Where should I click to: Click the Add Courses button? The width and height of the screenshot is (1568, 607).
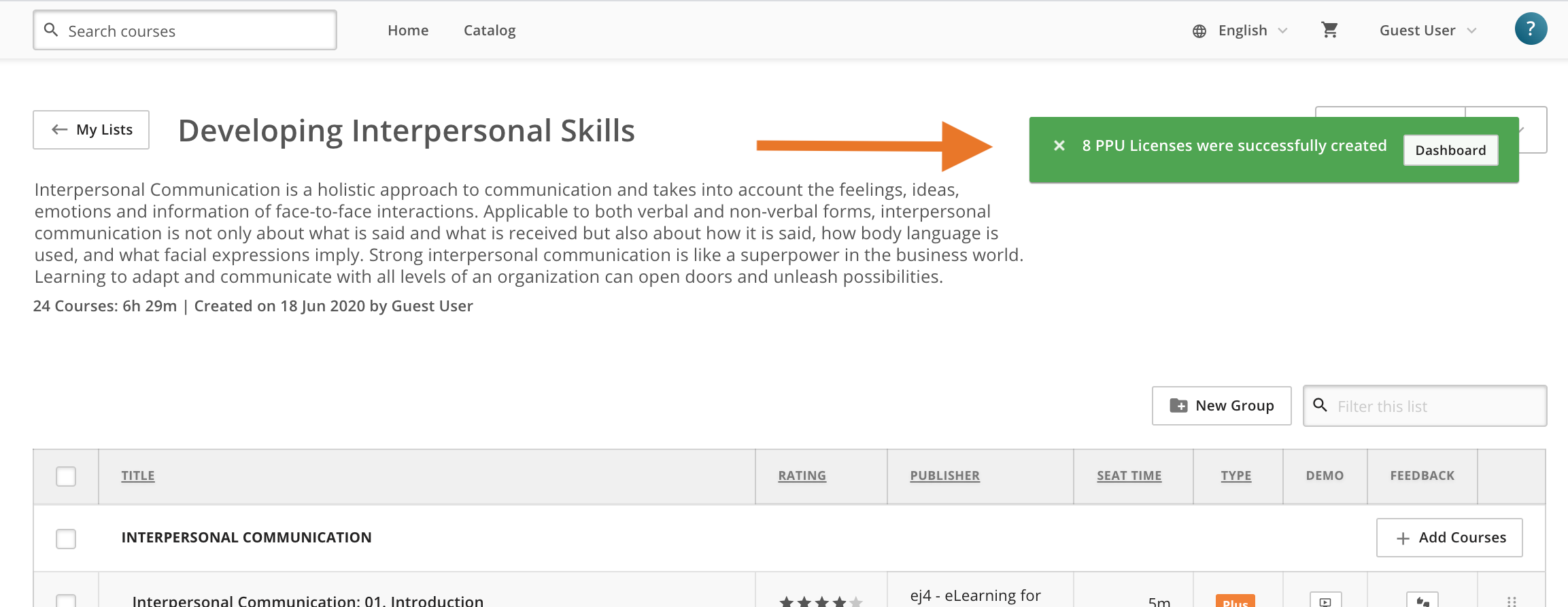[1449, 538]
